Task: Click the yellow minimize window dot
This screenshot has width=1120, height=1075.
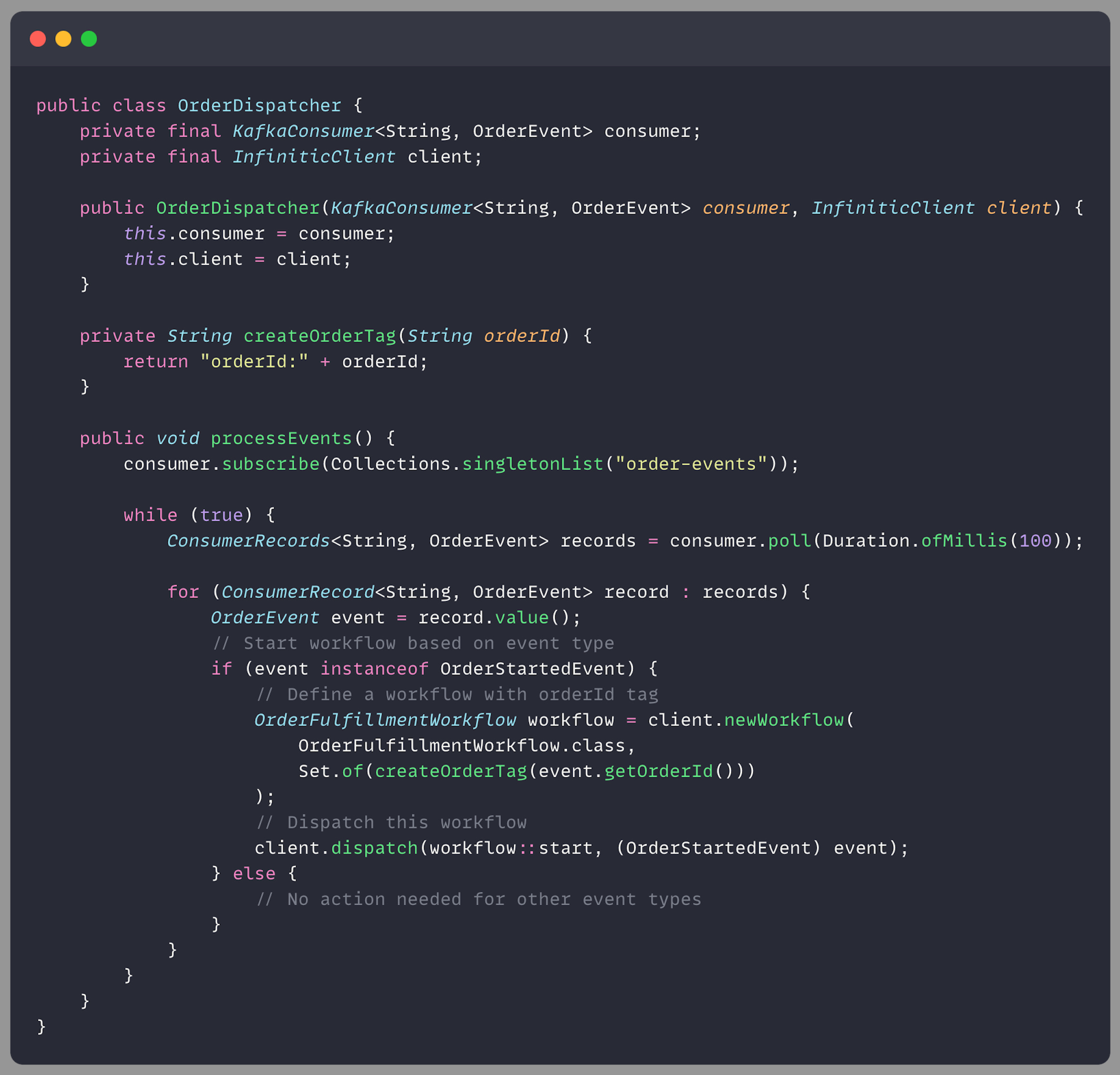Action: (63, 39)
